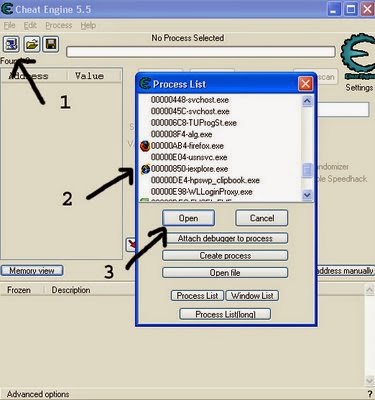Click the Frozen column header

[19, 290]
